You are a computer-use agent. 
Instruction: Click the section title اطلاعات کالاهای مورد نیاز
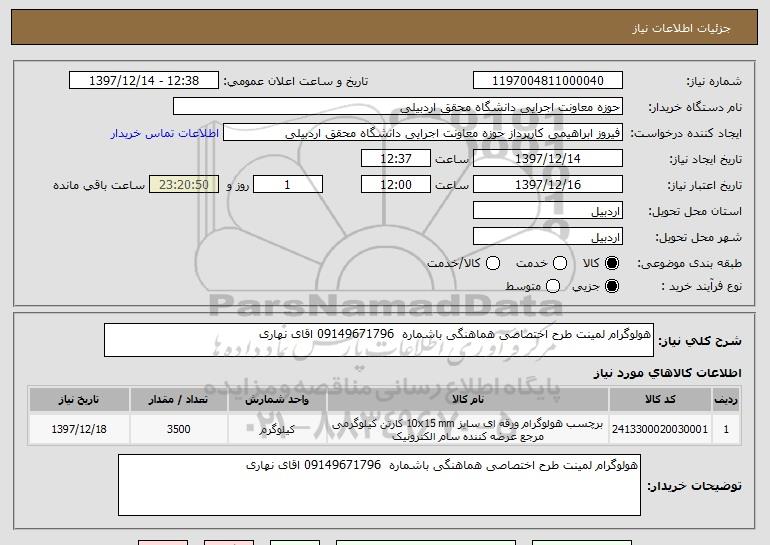[667, 373]
